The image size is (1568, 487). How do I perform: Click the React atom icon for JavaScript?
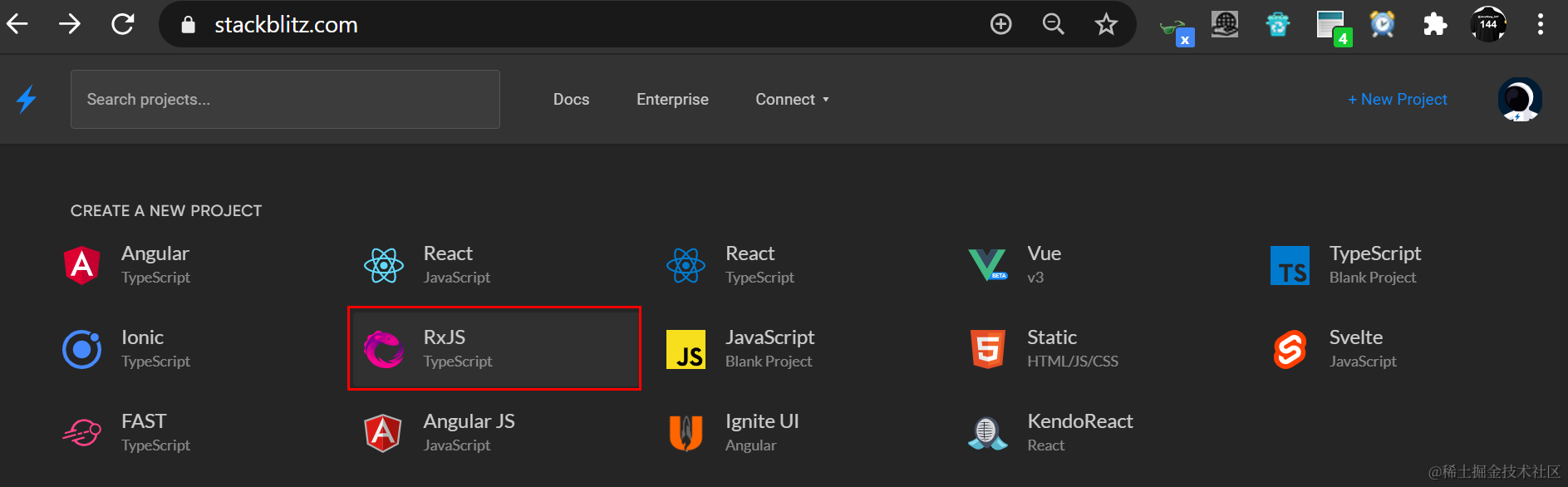point(384,265)
